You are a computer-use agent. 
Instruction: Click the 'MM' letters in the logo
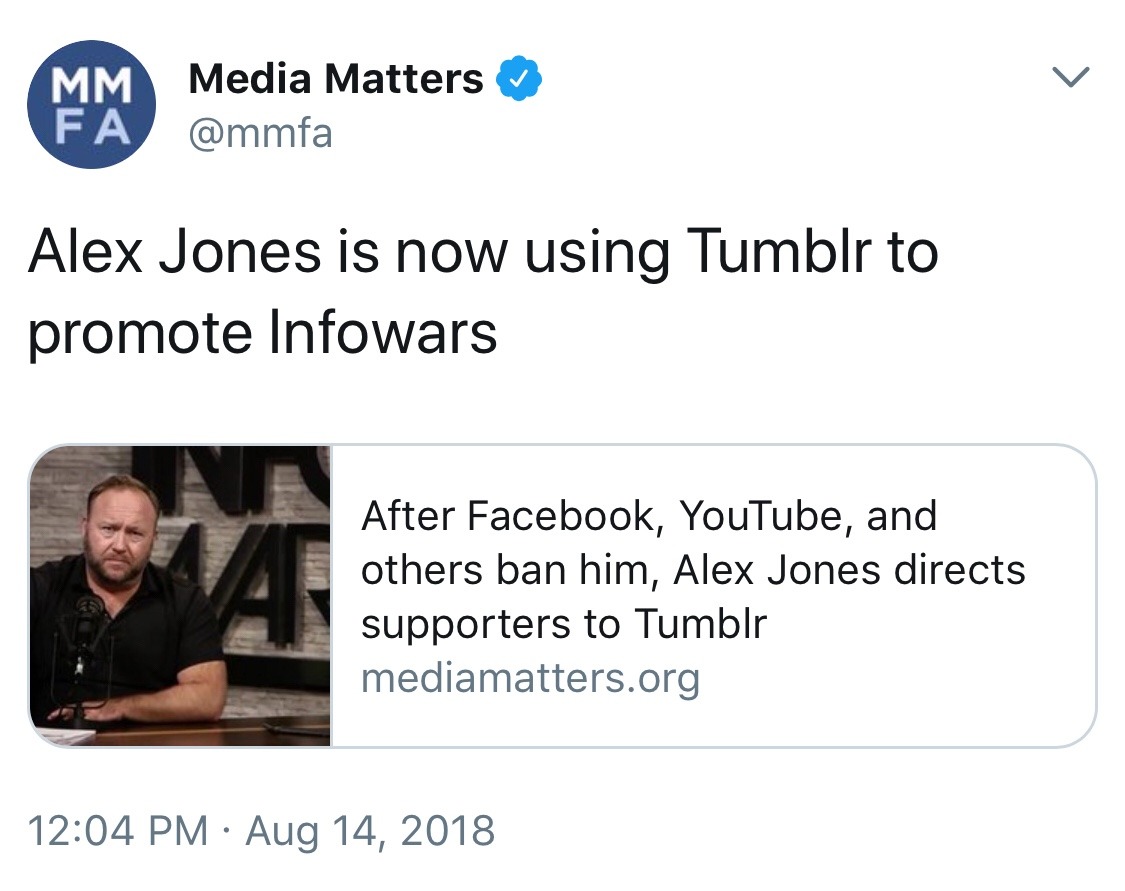(x=92, y=87)
